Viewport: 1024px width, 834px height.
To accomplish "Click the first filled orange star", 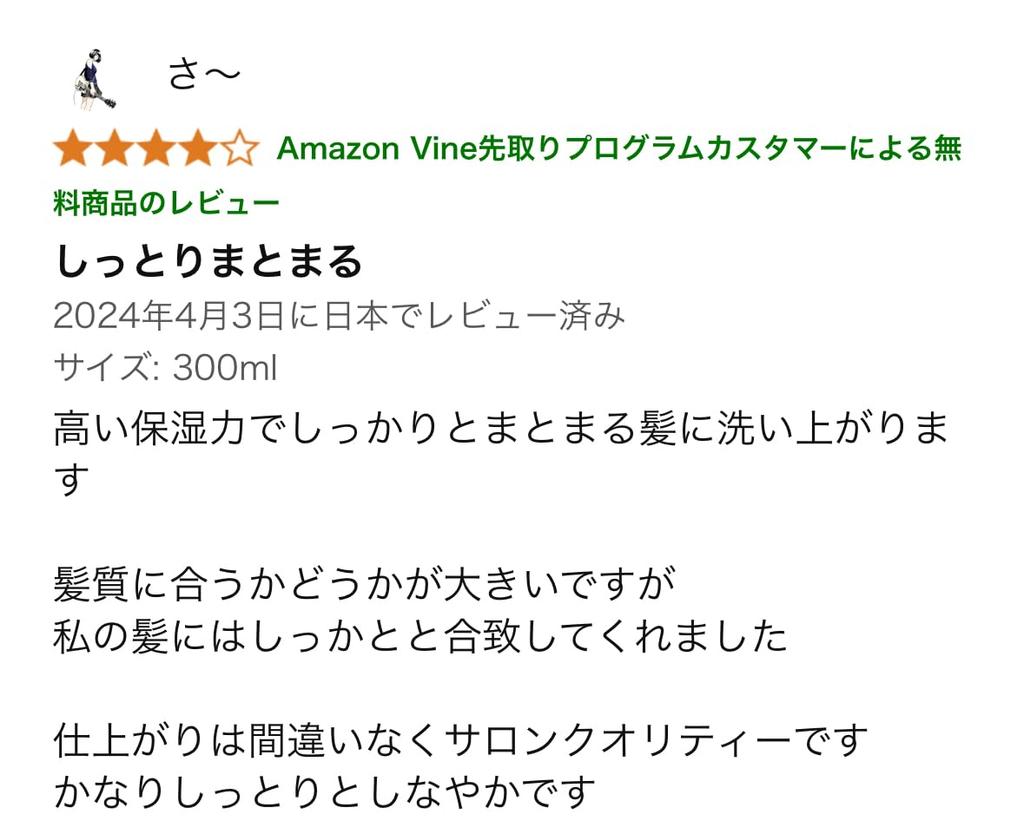I will point(72,150).
